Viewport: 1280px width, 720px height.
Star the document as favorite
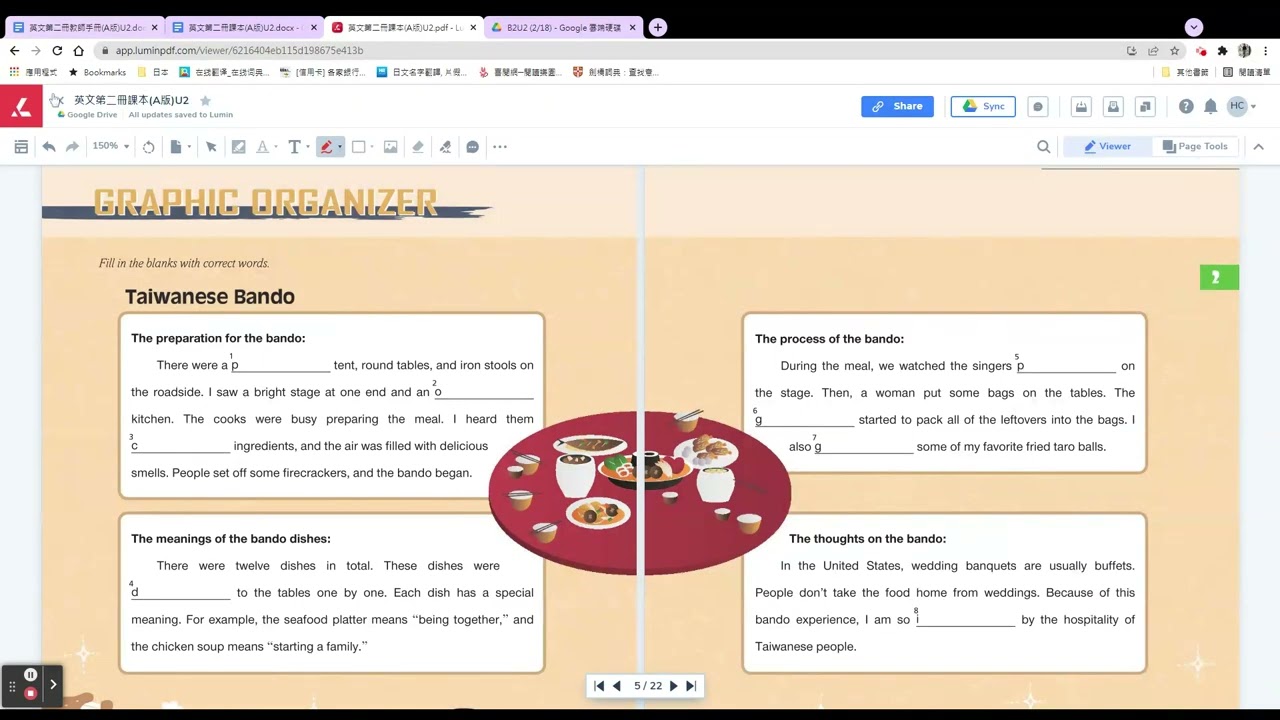point(205,100)
